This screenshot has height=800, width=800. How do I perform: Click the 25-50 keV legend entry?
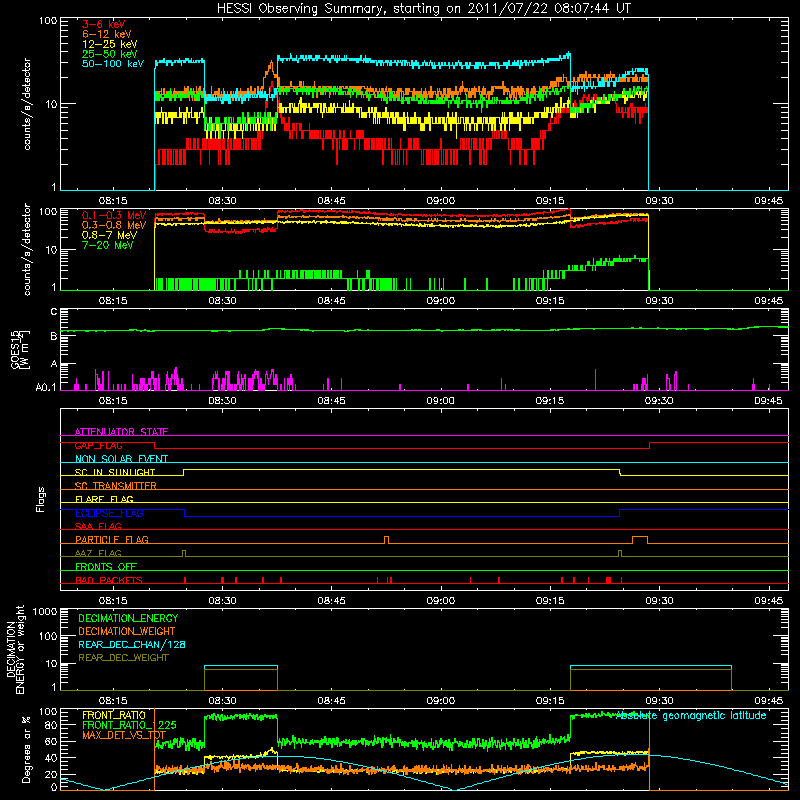(x=110, y=54)
